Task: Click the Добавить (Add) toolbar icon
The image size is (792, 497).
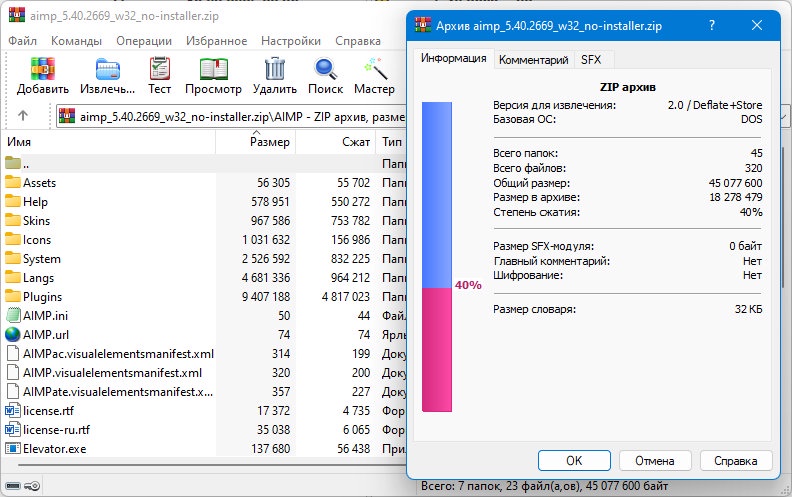Action: 42,69
